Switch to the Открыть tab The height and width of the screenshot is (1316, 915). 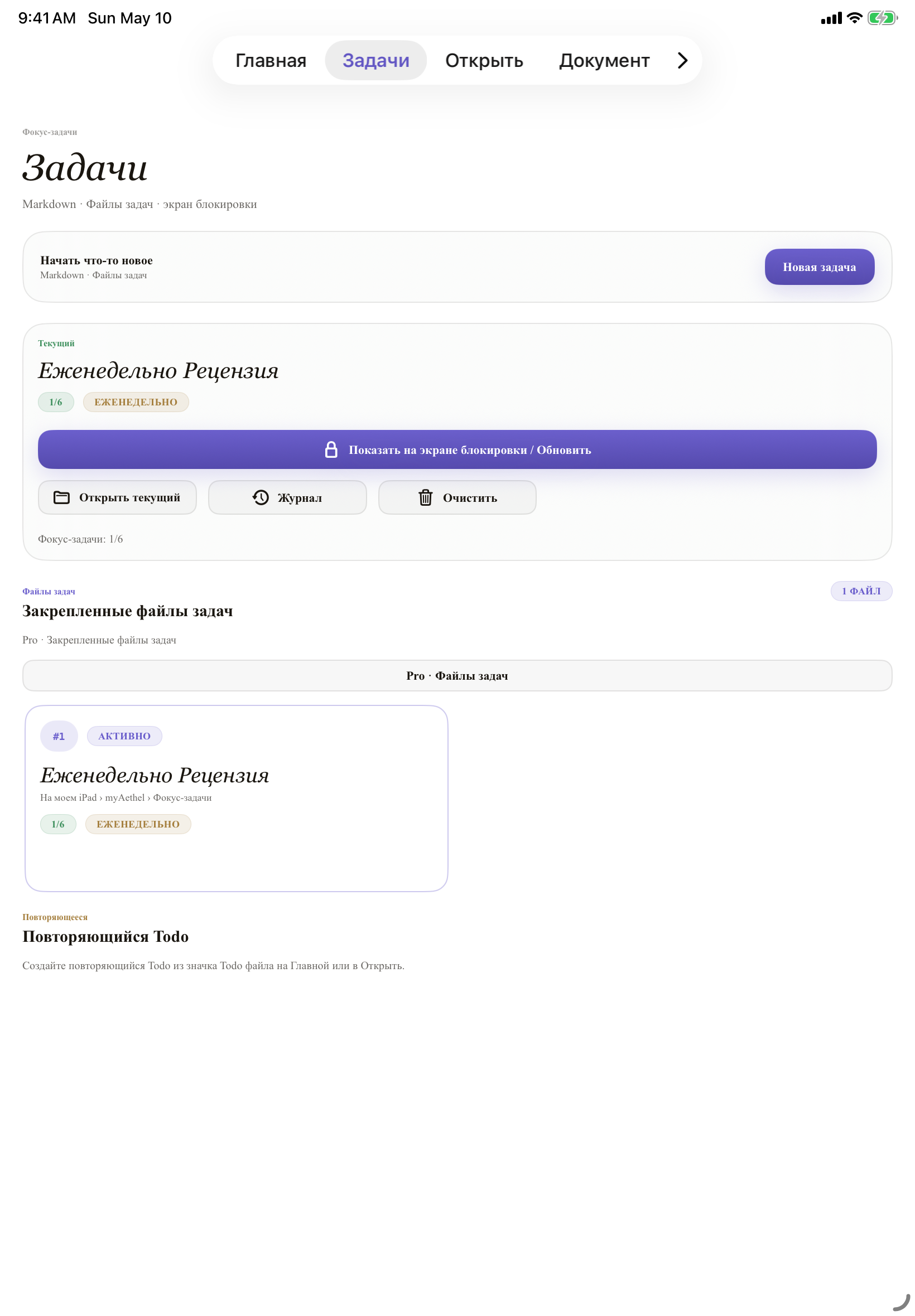pos(484,60)
